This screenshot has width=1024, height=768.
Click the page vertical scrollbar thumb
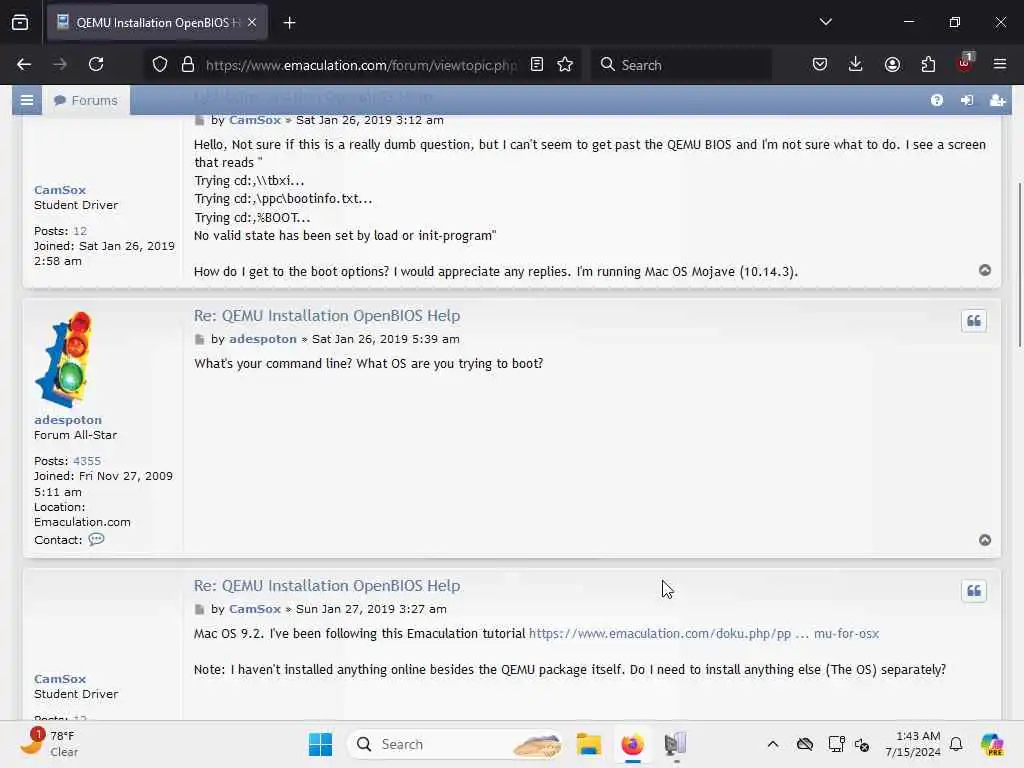[x=1019, y=264]
